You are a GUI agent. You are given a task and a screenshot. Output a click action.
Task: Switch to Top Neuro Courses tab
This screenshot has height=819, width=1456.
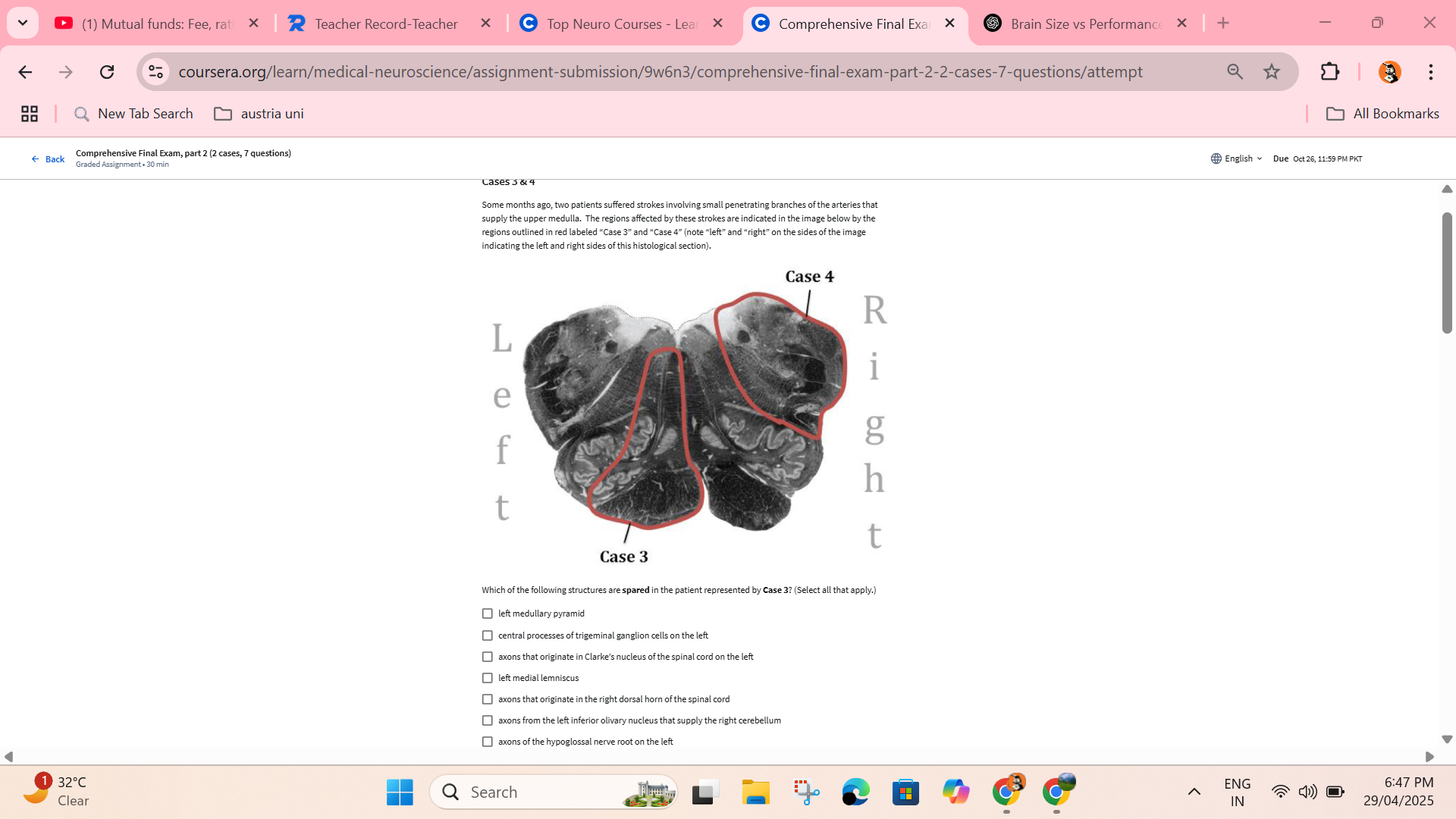point(620,24)
